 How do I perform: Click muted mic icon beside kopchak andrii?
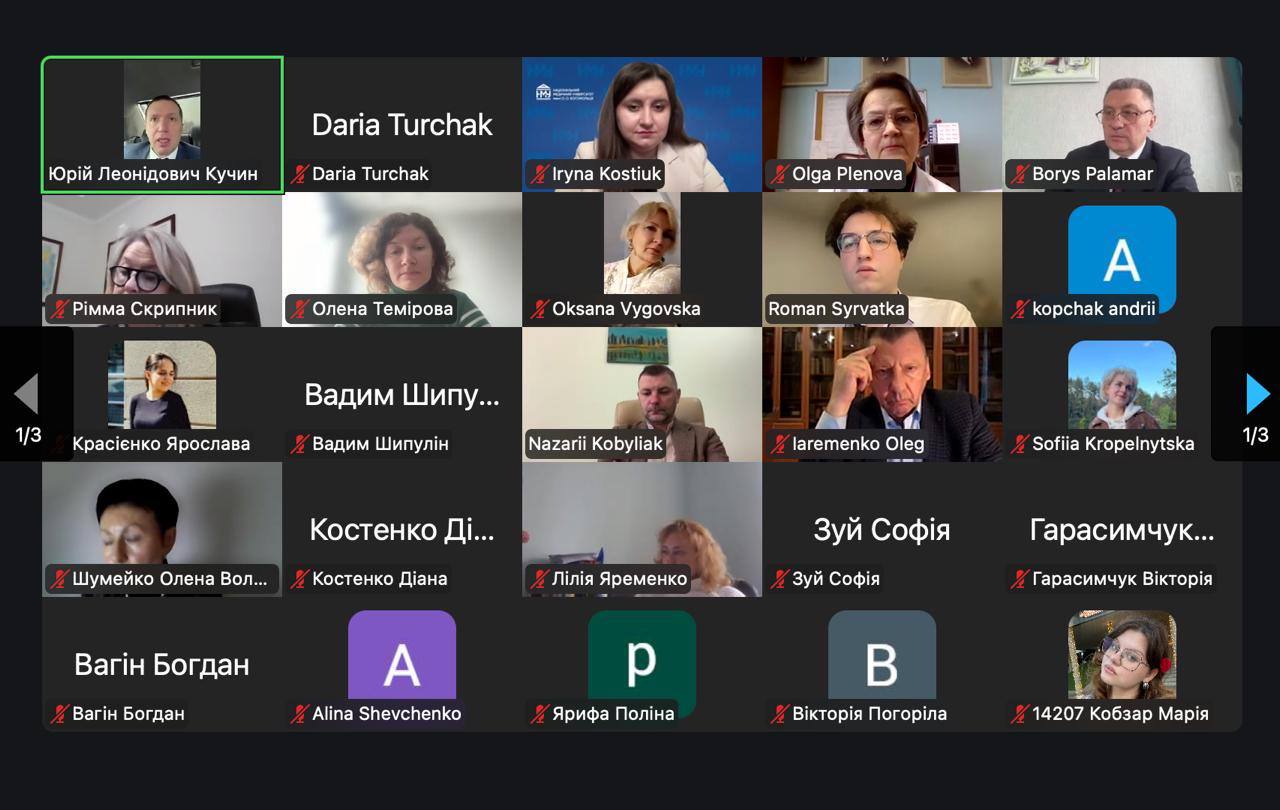coord(1020,309)
